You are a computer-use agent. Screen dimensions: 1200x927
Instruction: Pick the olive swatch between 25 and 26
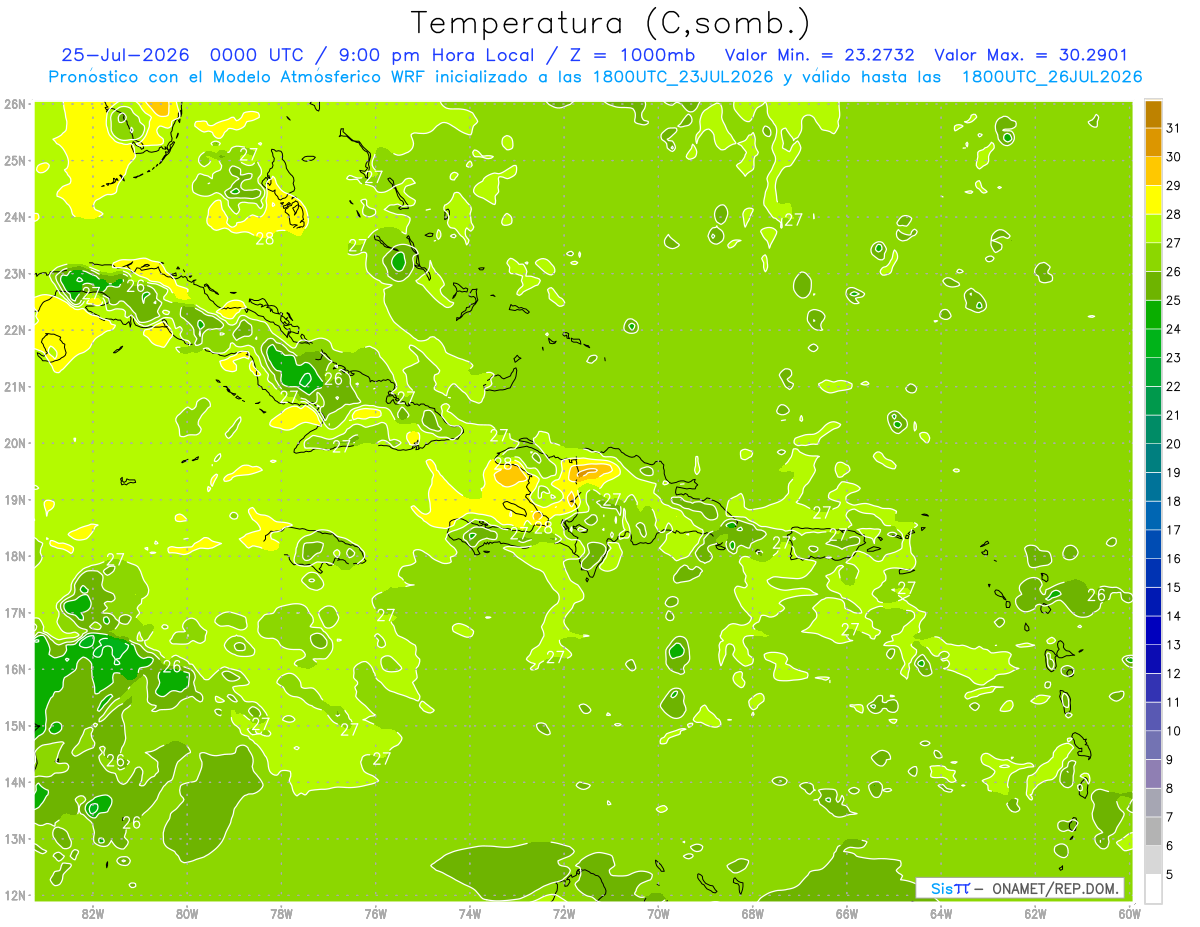coord(1153,285)
